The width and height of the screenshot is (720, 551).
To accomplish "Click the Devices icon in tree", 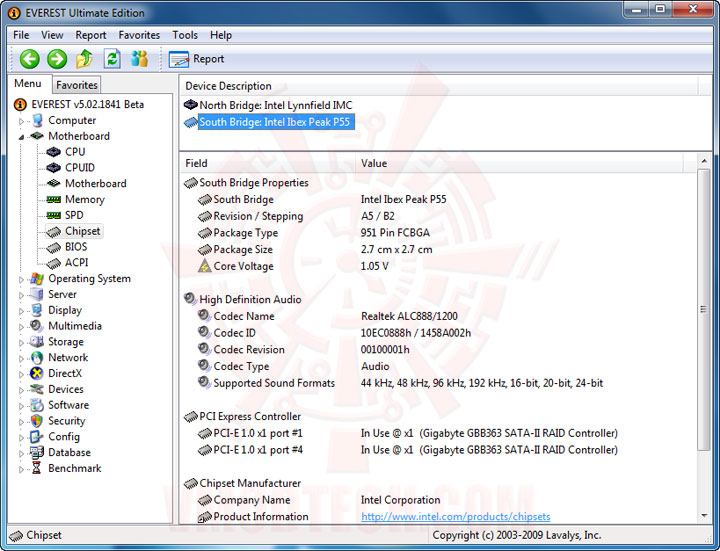I will tap(37, 389).
